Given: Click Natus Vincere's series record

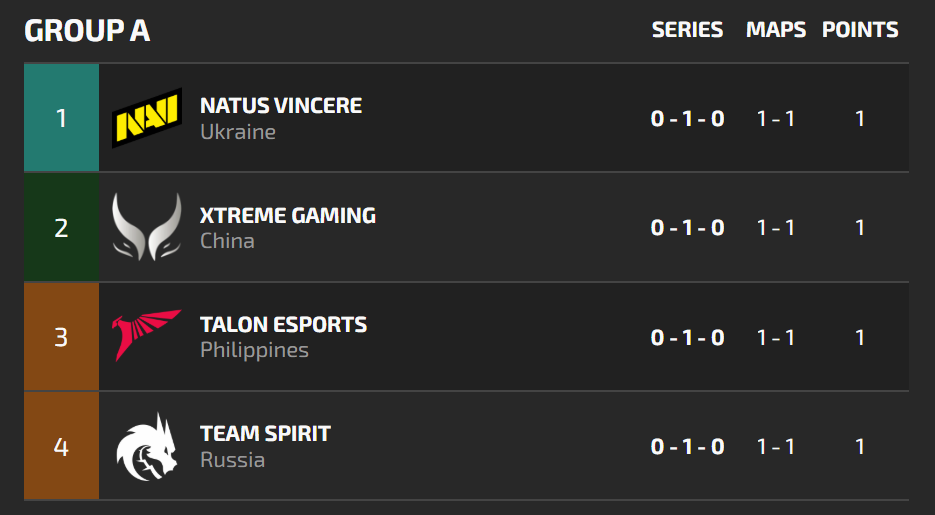Looking at the screenshot, I should 687,119.
